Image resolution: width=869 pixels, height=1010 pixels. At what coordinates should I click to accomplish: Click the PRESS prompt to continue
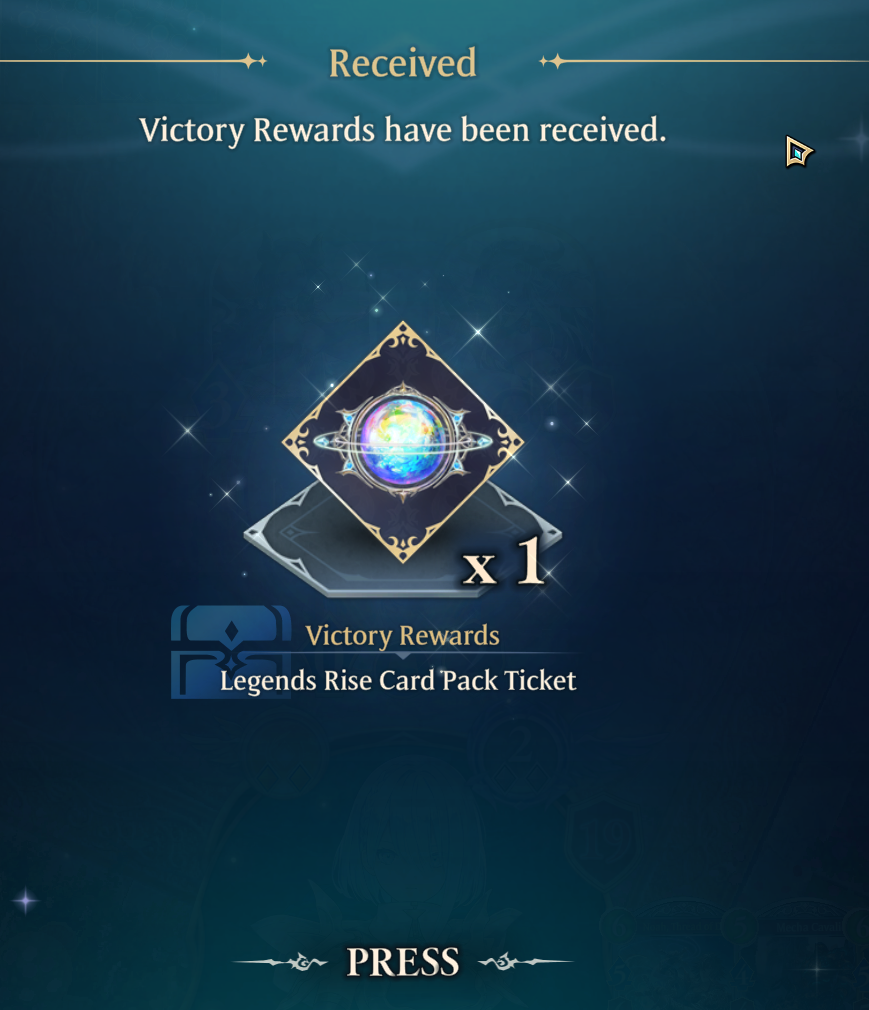pos(403,962)
